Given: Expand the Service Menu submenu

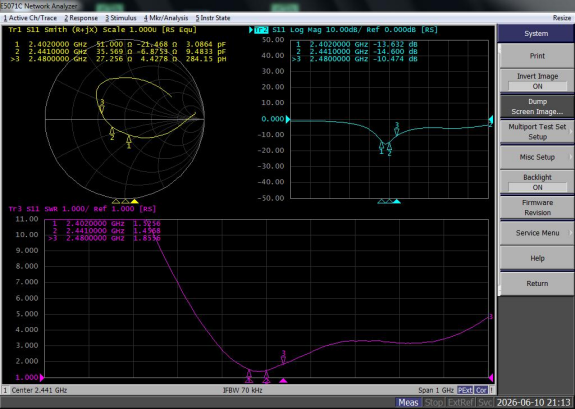Looking at the screenshot, I should [537, 233].
